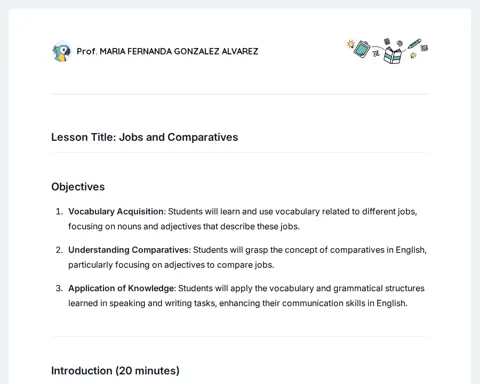Click the round gray circle above the open book
This screenshot has width=480, height=384.
click(x=400, y=43)
